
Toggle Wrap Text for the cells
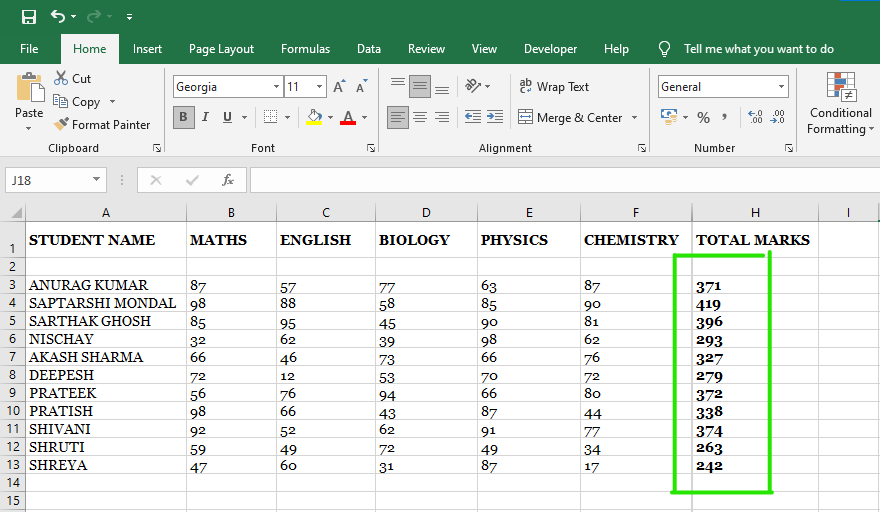[554, 87]
